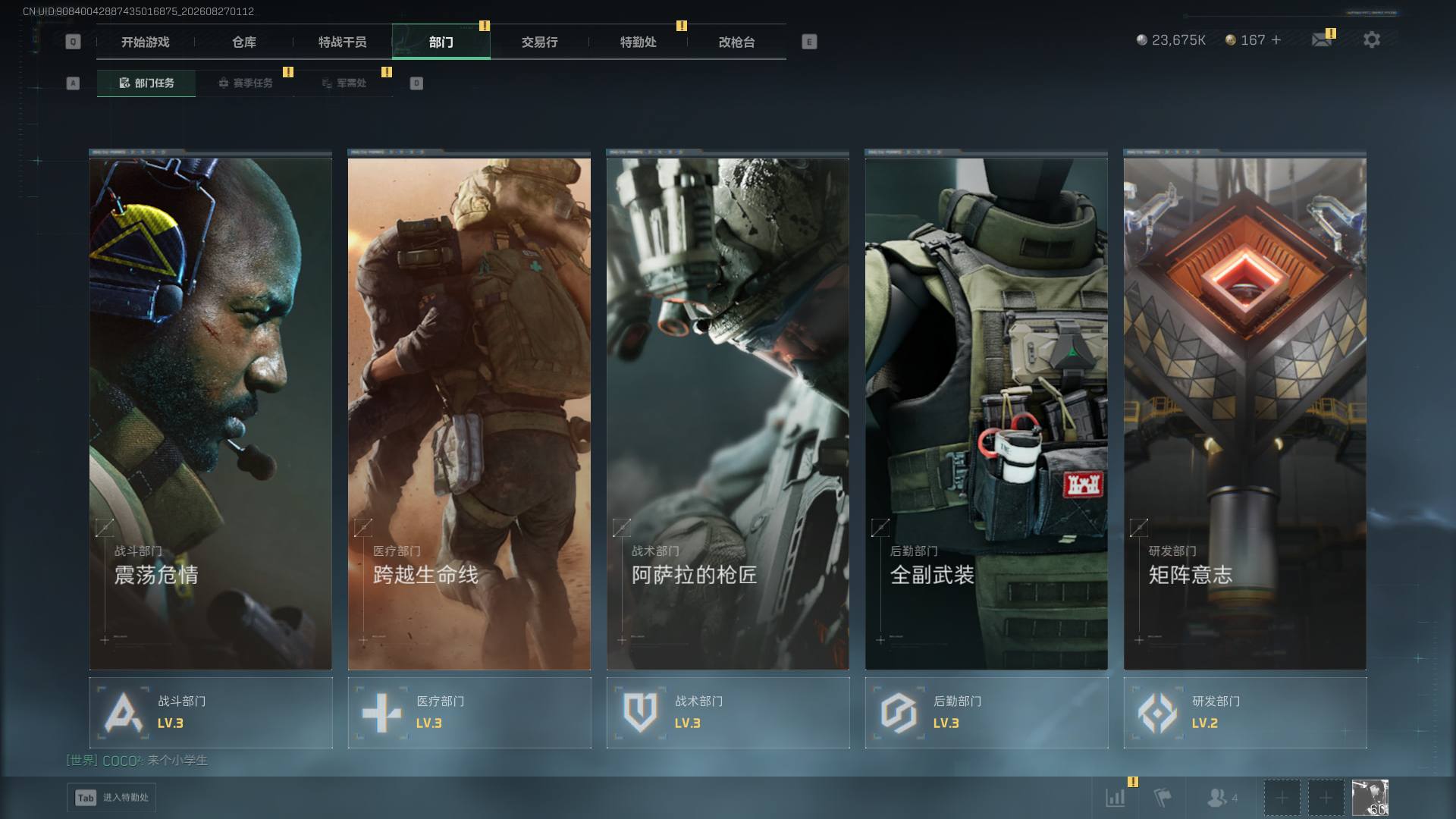Click the flag icon in bottom bar
This screenshot has width=1456, height=819.
point(1162,797)
